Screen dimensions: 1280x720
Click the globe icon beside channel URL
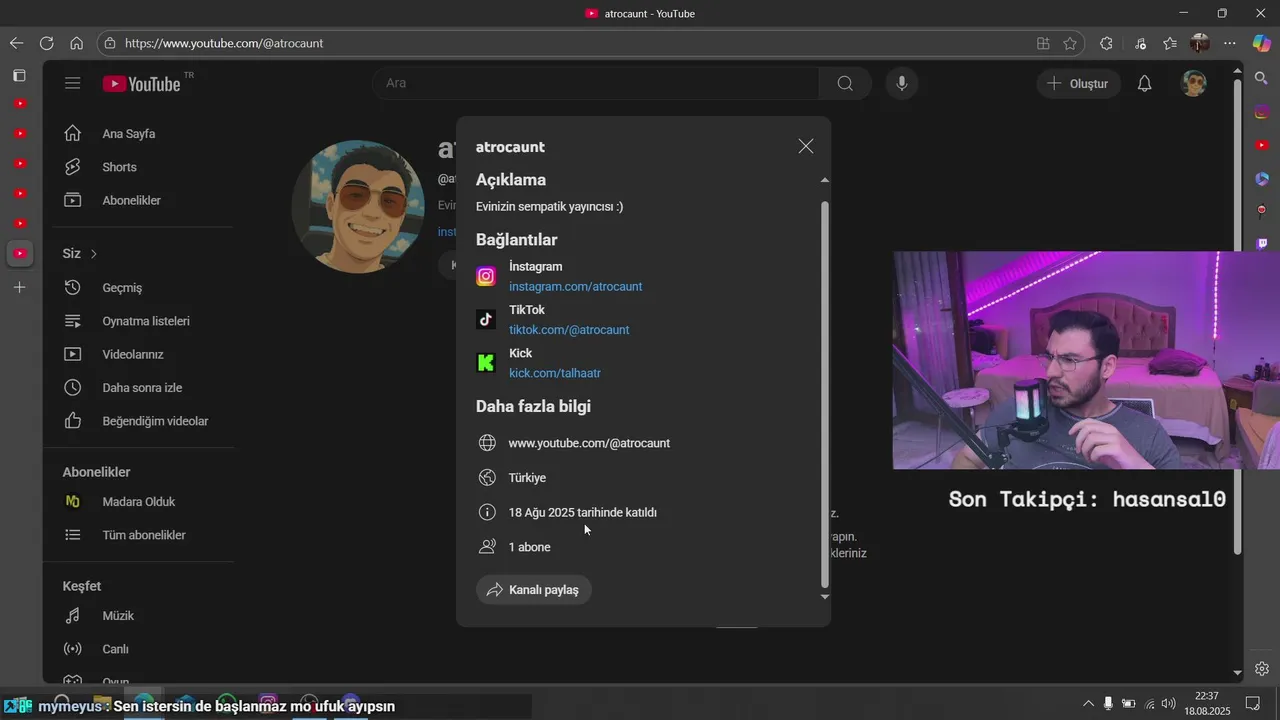click(487, 443)
